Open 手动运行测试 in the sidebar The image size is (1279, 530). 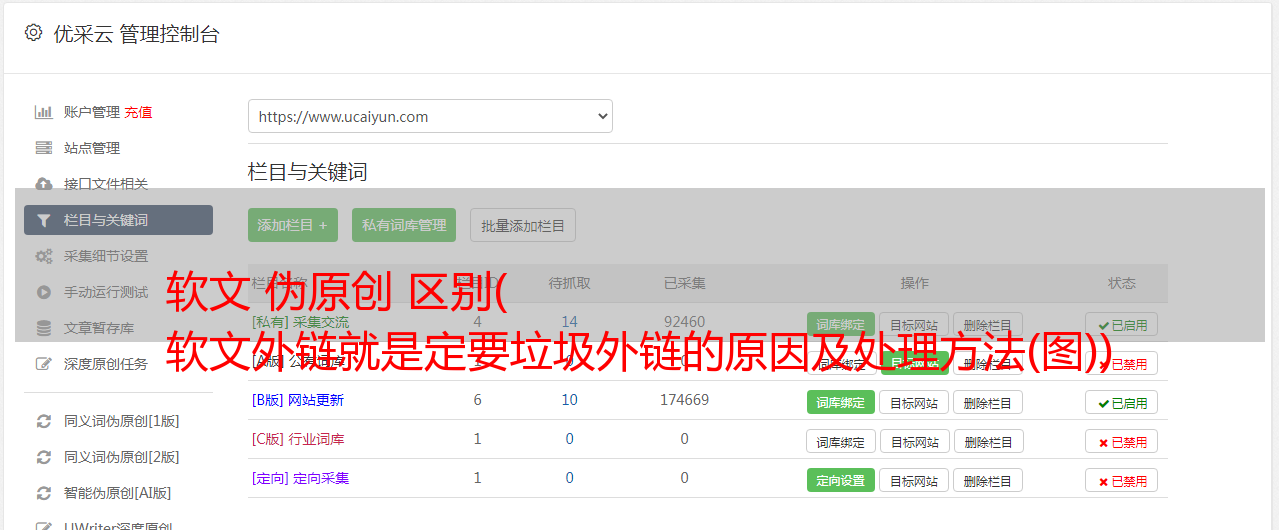click(x=106, y=292)
